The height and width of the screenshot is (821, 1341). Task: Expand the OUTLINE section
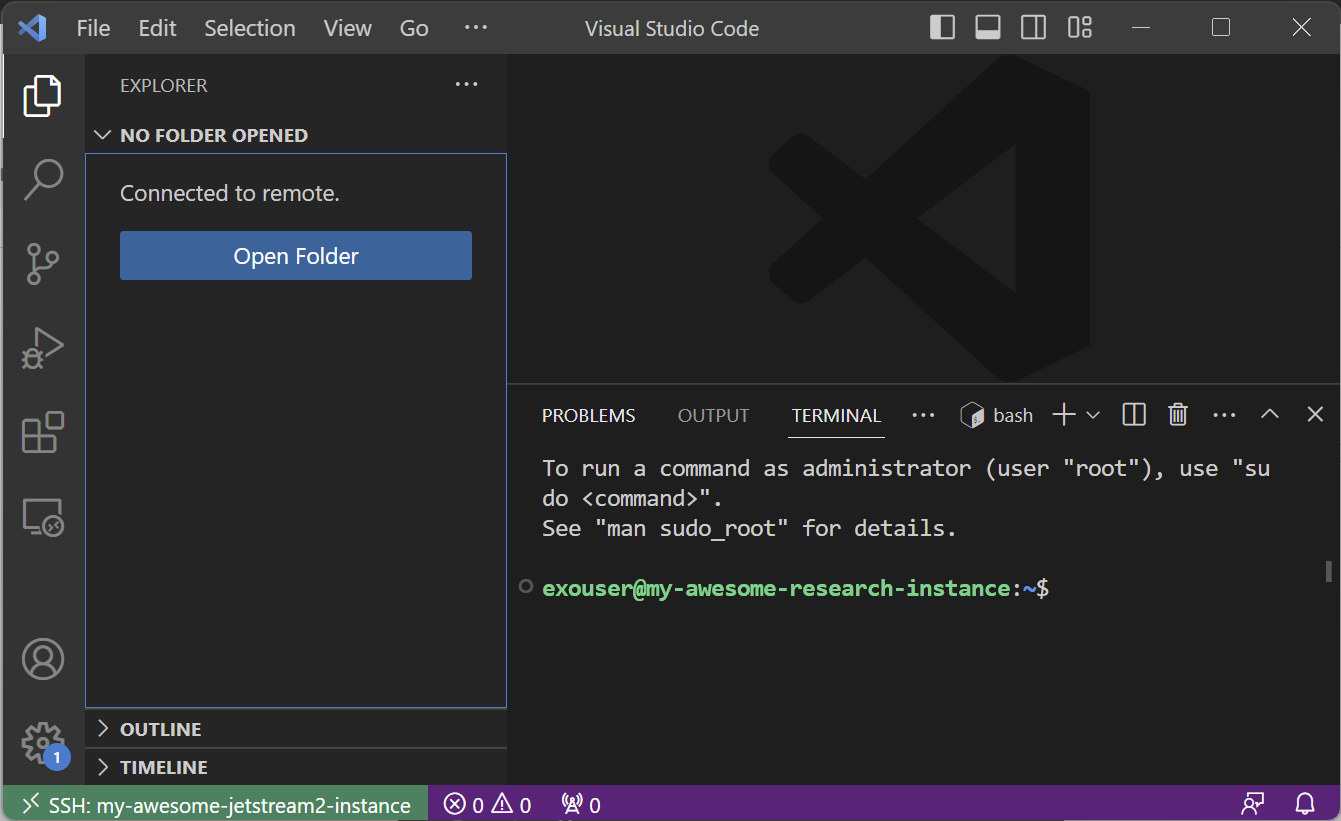pos(296,729)
